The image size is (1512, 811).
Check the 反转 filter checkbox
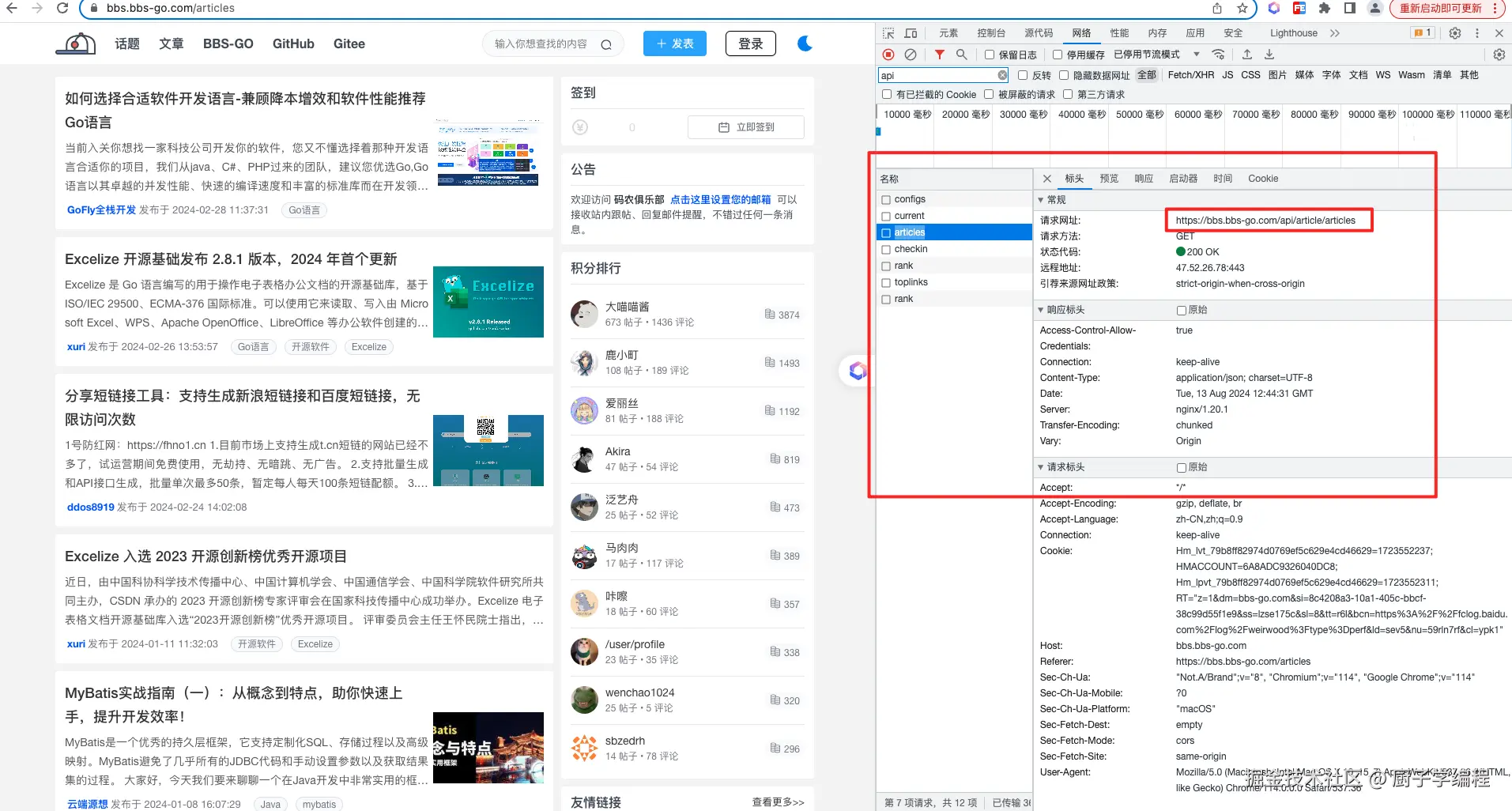tap(1024, 75)
